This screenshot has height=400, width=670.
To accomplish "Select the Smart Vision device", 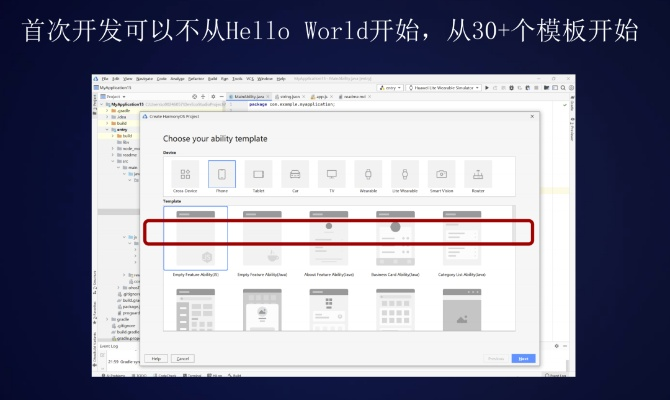I will (x=441, y=175).
